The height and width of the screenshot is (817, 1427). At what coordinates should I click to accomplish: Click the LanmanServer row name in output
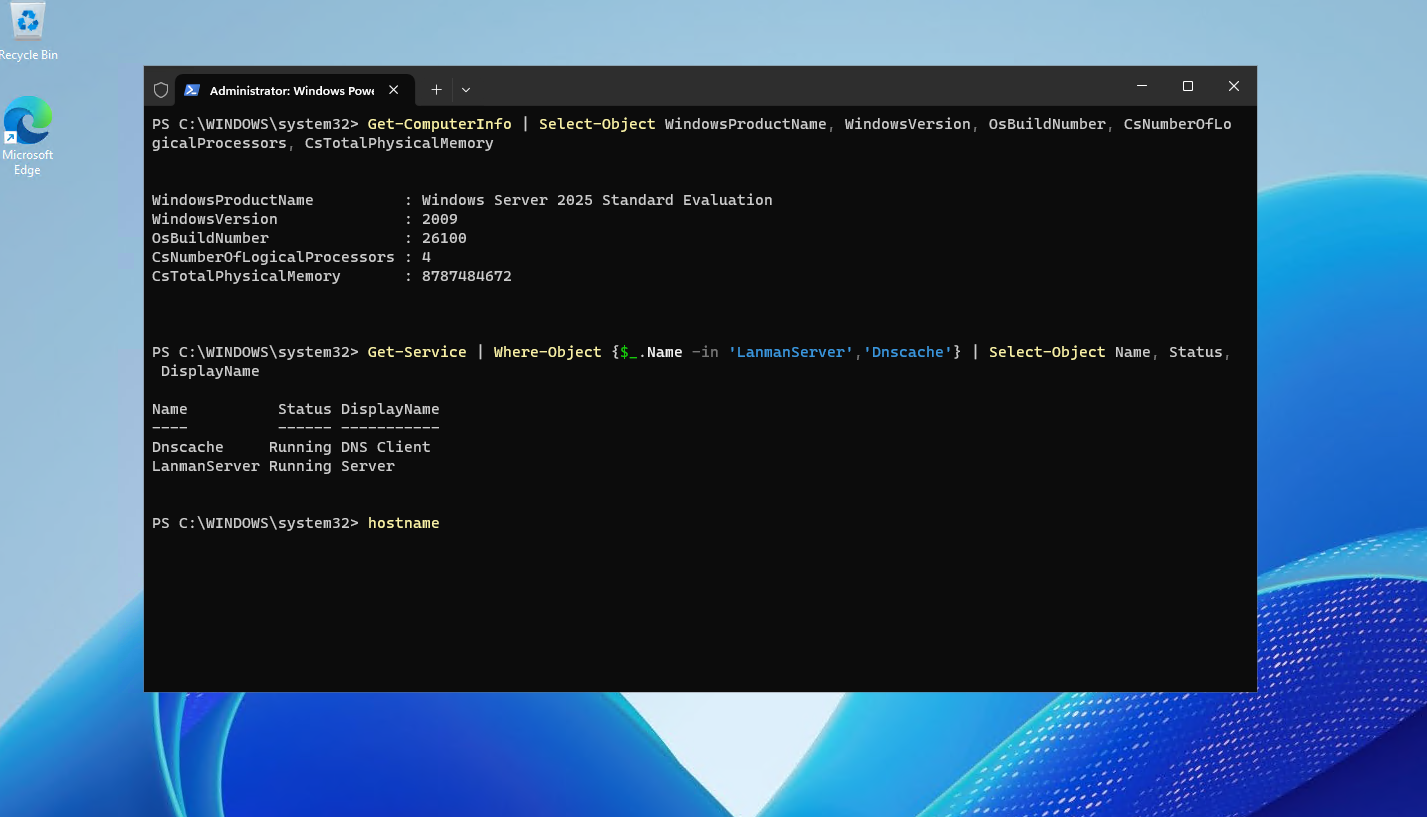click(x=205, y=466)
